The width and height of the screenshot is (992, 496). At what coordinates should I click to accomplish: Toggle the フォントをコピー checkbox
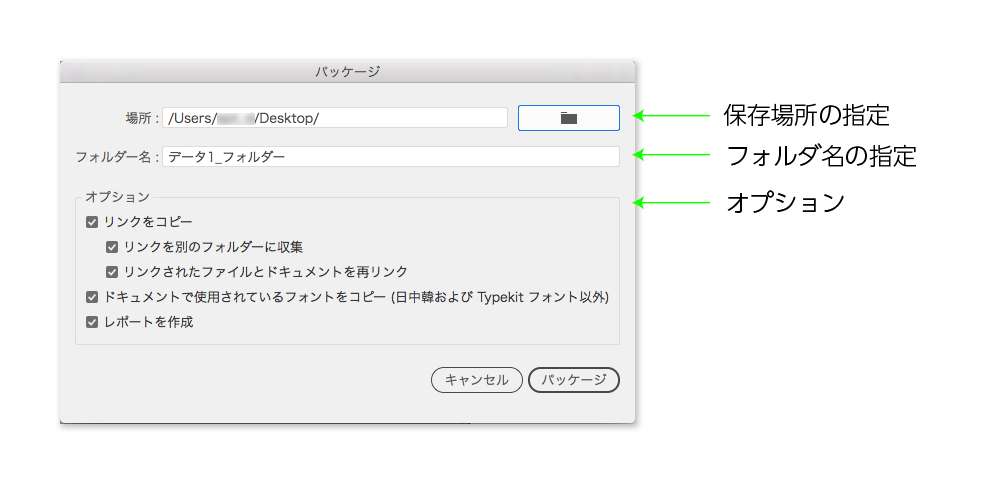click(92, 297)
